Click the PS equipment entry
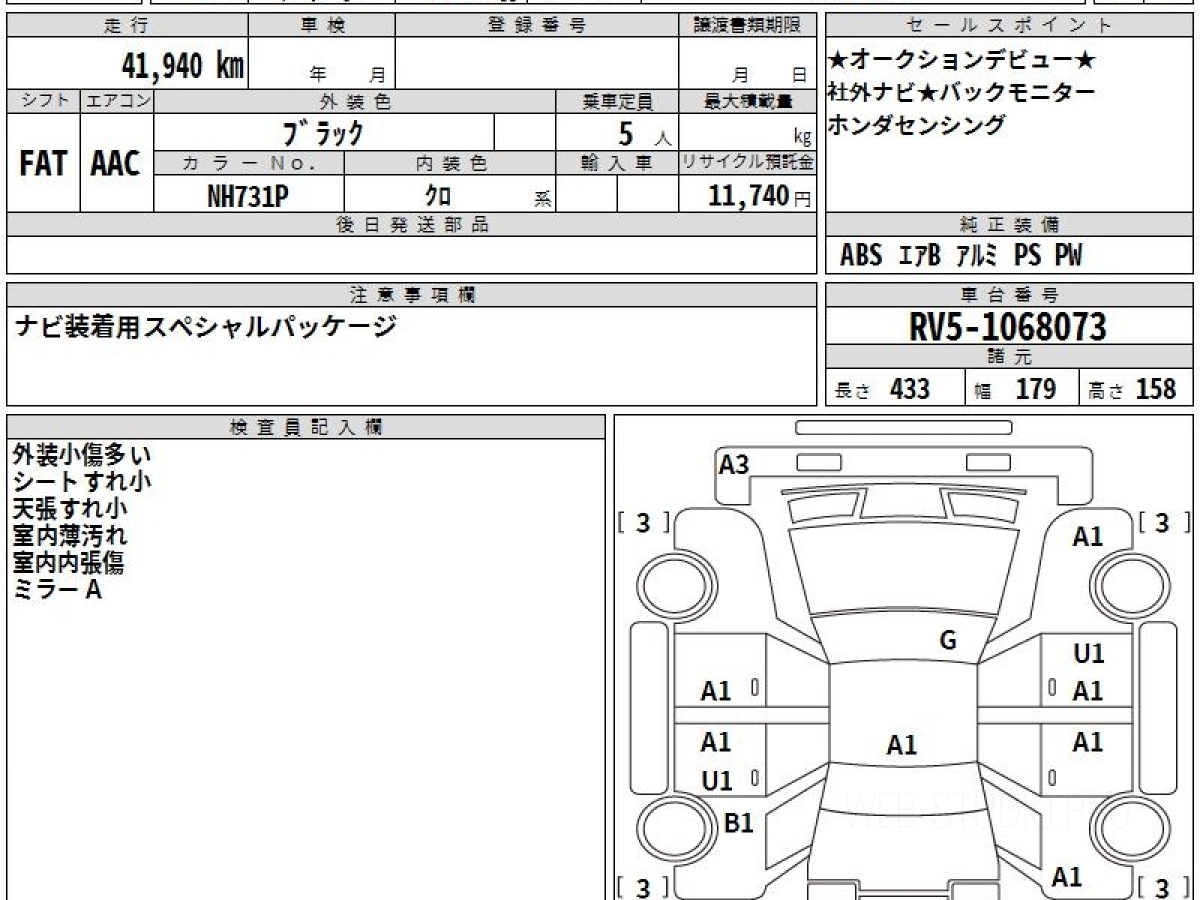 coord(1027,256)
